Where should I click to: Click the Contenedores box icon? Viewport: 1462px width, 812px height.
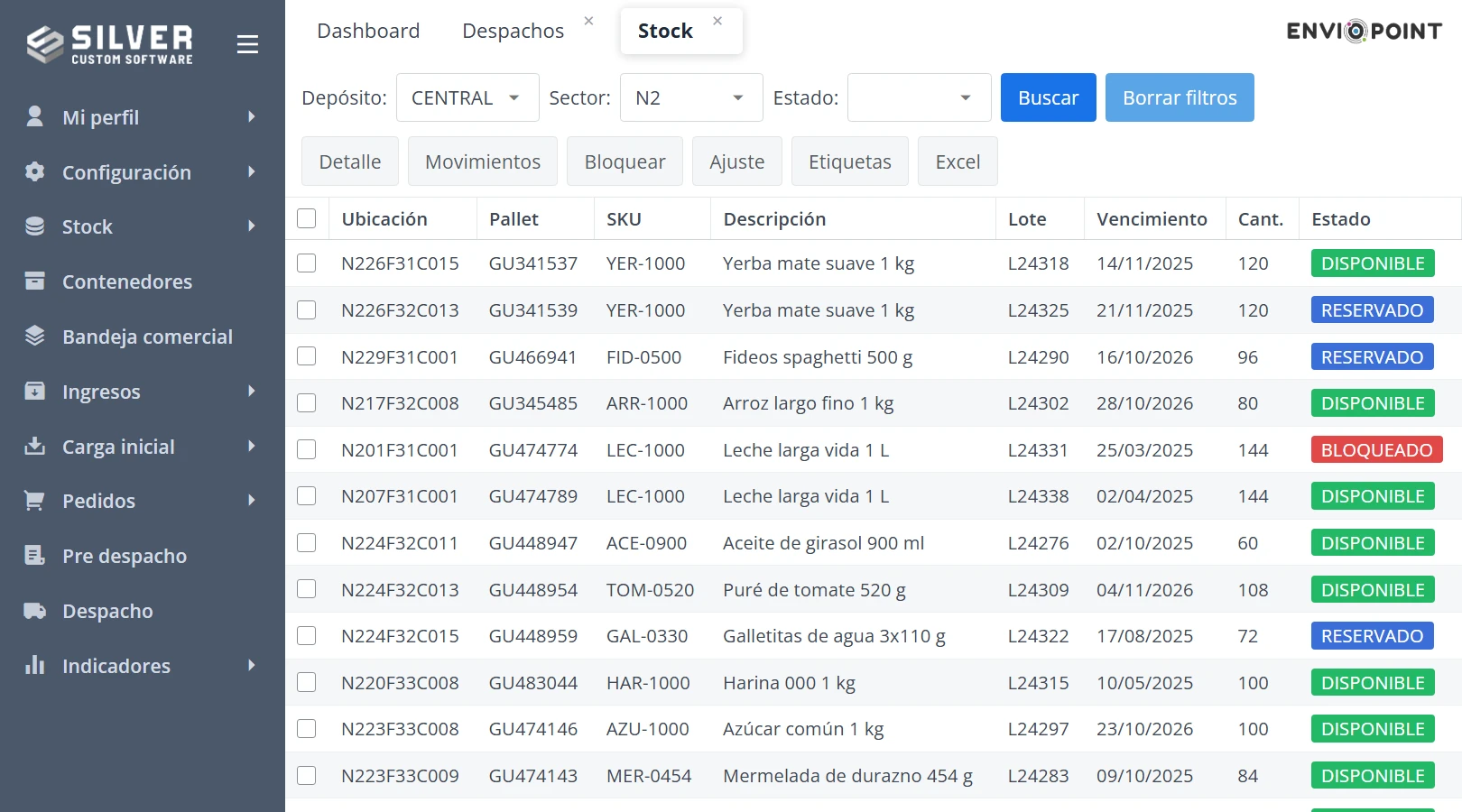tap(34, 281)
